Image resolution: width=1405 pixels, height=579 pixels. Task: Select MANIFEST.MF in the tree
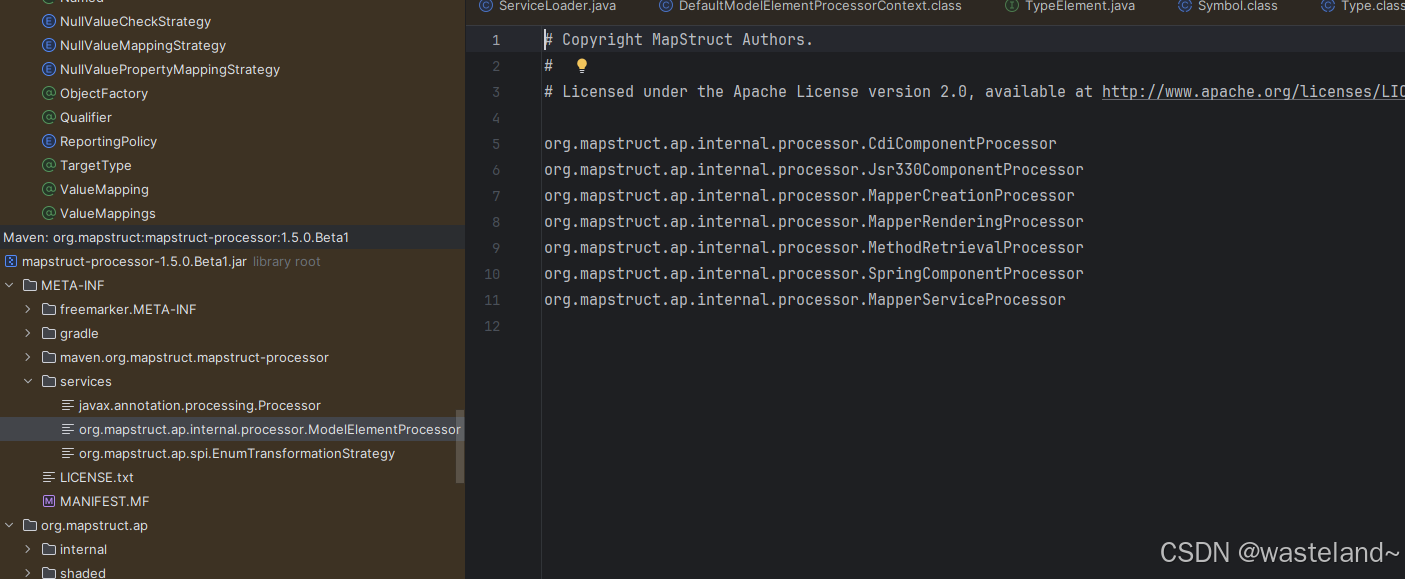[104, 501]
